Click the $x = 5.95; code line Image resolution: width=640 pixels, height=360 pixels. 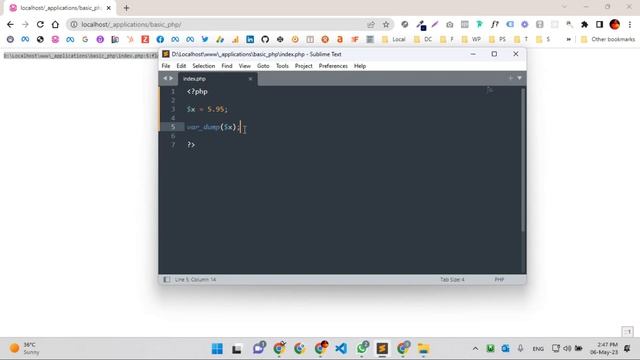click(x=207, y=109)
